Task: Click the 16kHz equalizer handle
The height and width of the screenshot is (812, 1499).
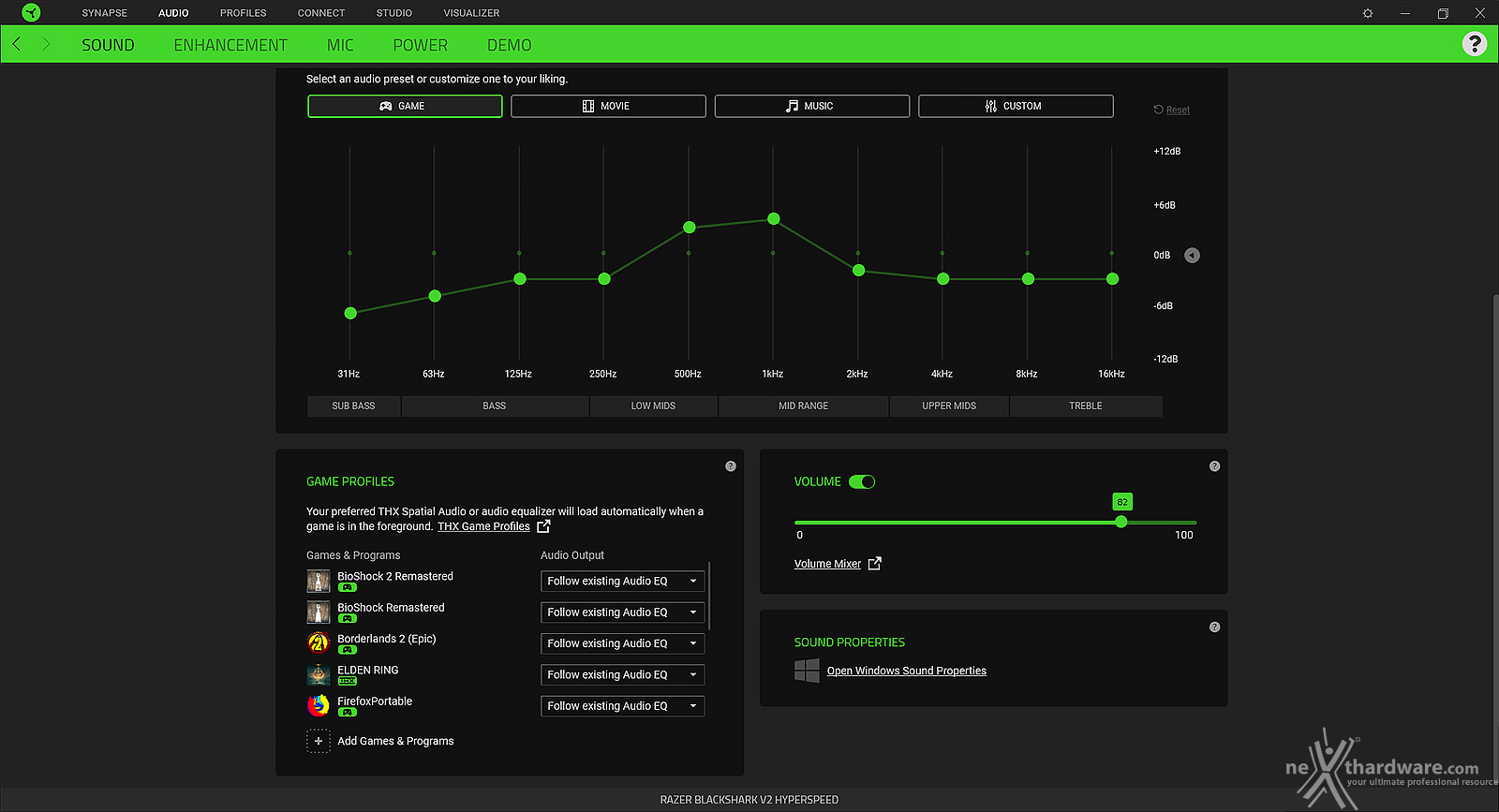Action: (x=1112, y=278)
